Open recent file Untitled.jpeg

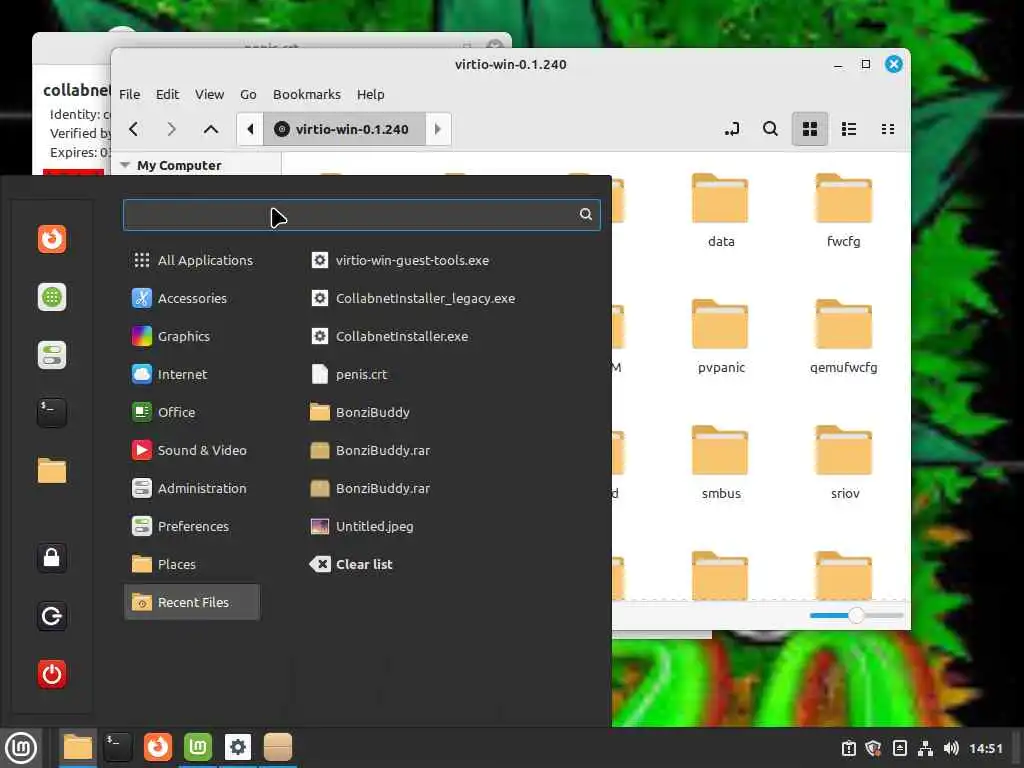[362, 526]
